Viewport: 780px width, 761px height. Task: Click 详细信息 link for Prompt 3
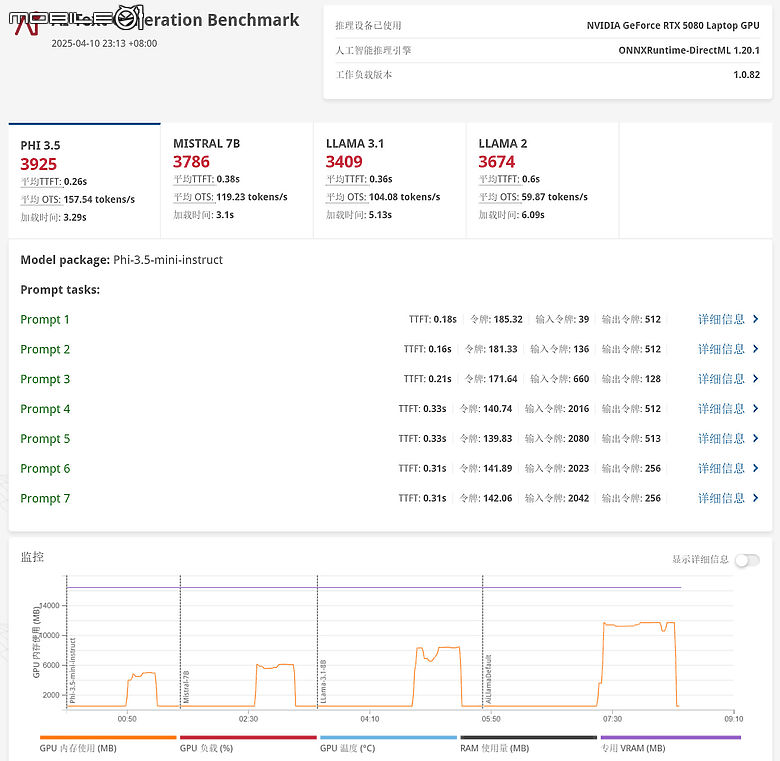tap(721, 379)
